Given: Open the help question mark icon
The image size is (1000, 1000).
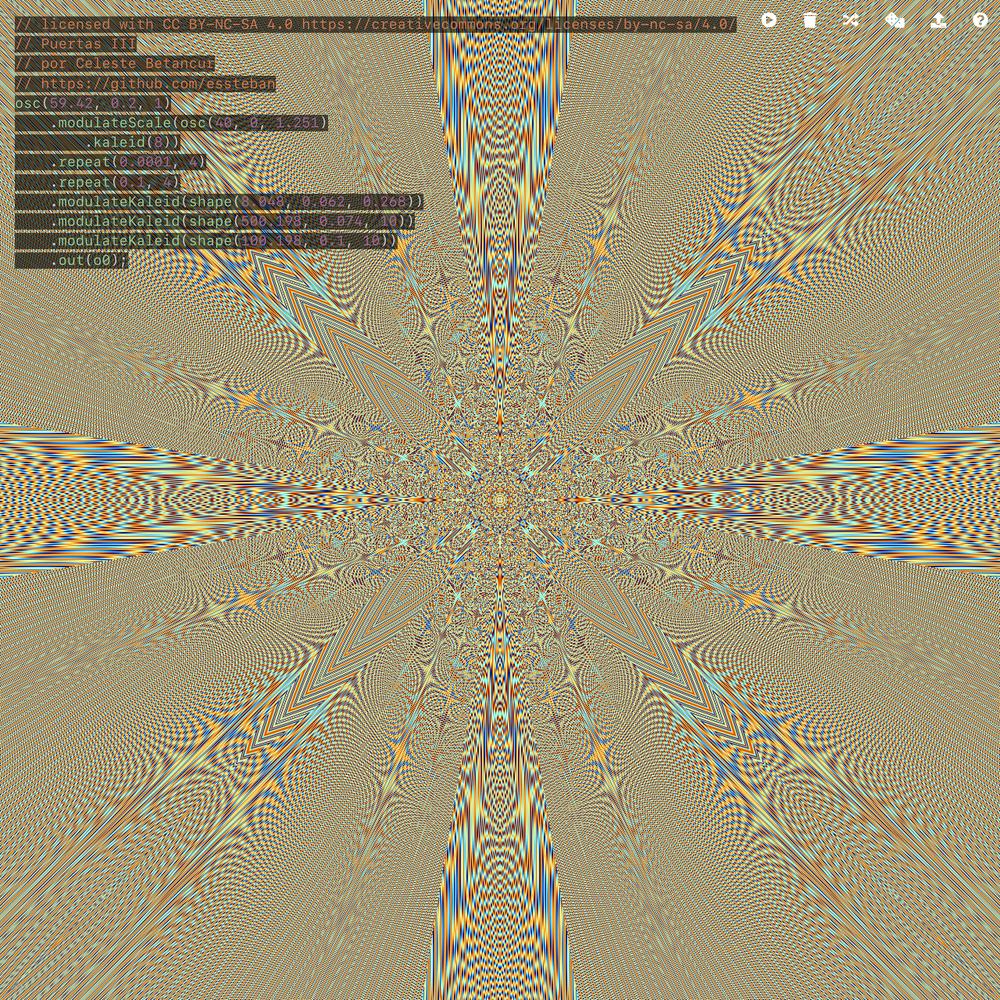Looking at the screenshot, I should pyautogui.click(x=980, y=20).
